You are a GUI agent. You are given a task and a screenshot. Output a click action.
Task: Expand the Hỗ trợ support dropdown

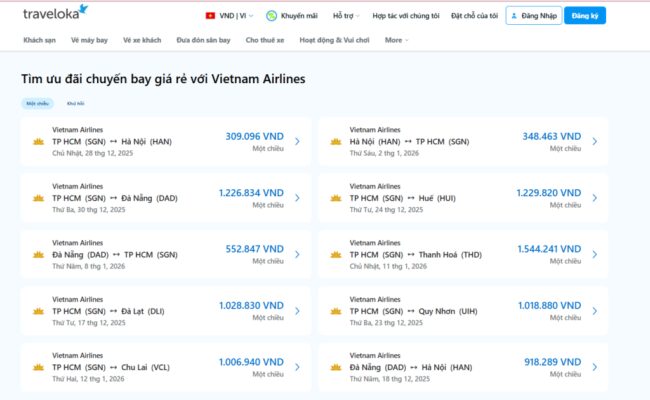coord(345,16)
